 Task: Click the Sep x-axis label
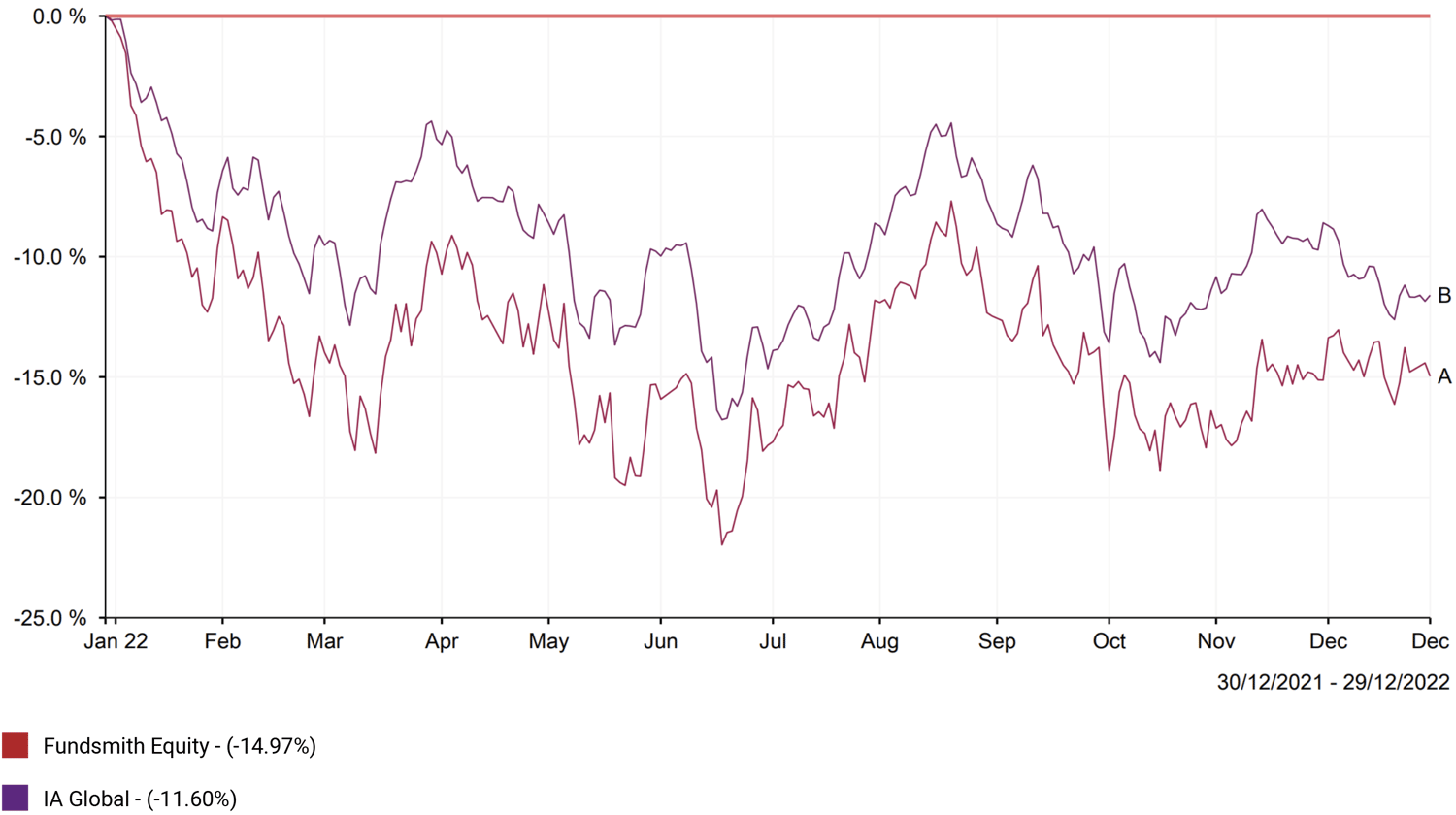pyautogui.click(x=997, y=641)
